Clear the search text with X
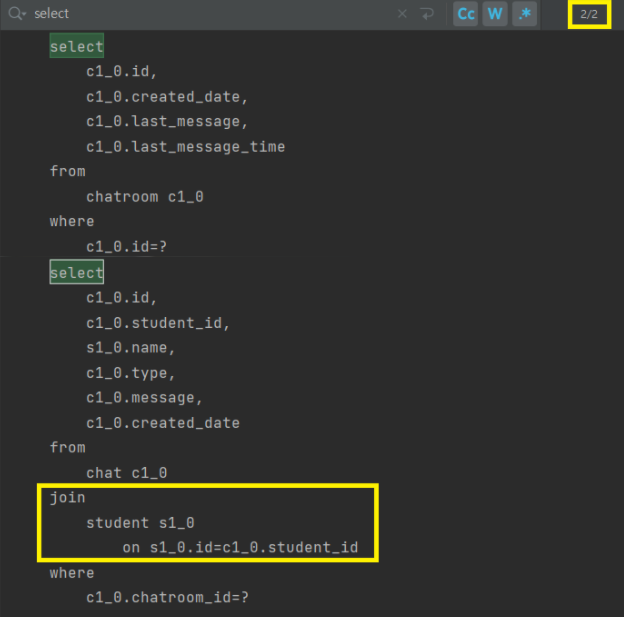The image size is (624, 617). (x=402, y=14)
